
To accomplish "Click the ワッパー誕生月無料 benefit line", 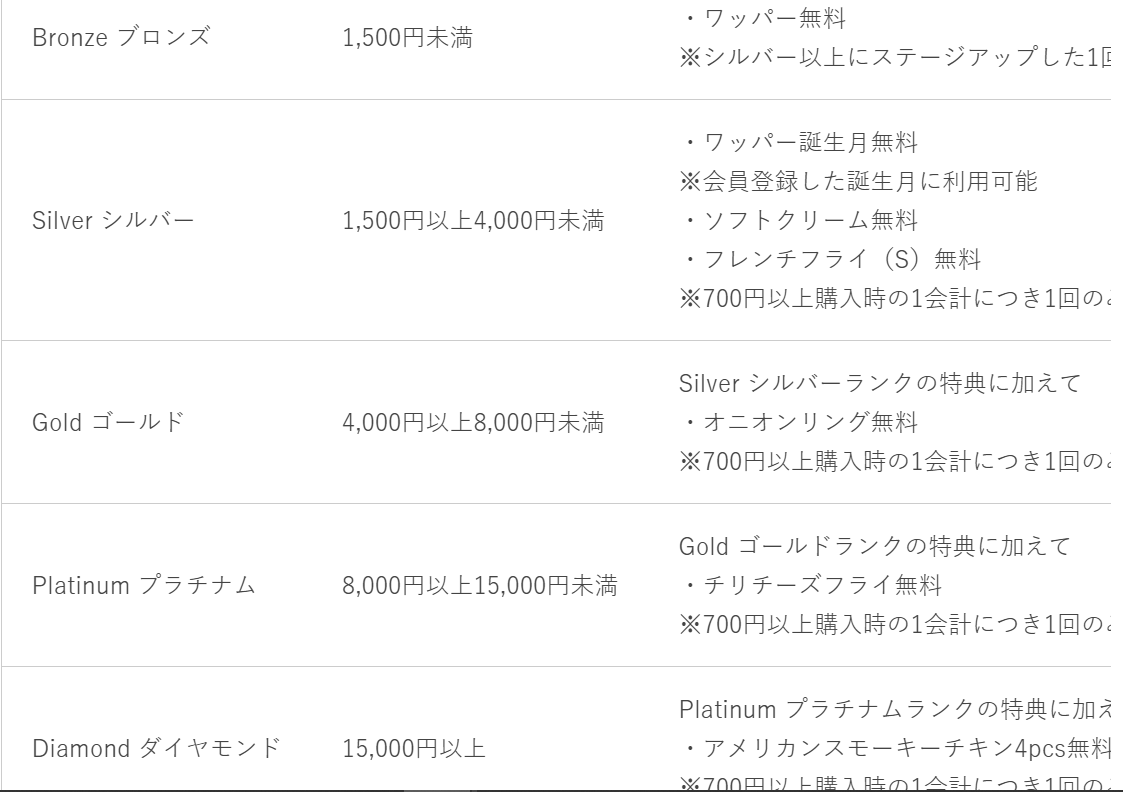I will (x=799, y=142).
